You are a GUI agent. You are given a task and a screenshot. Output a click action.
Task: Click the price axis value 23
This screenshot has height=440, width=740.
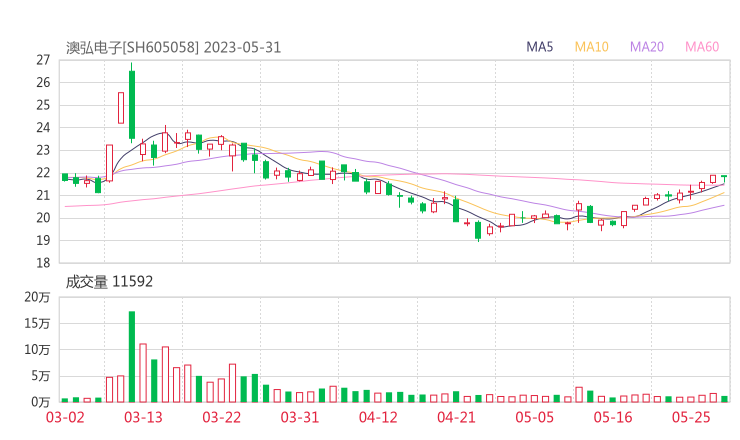(43, 150)
